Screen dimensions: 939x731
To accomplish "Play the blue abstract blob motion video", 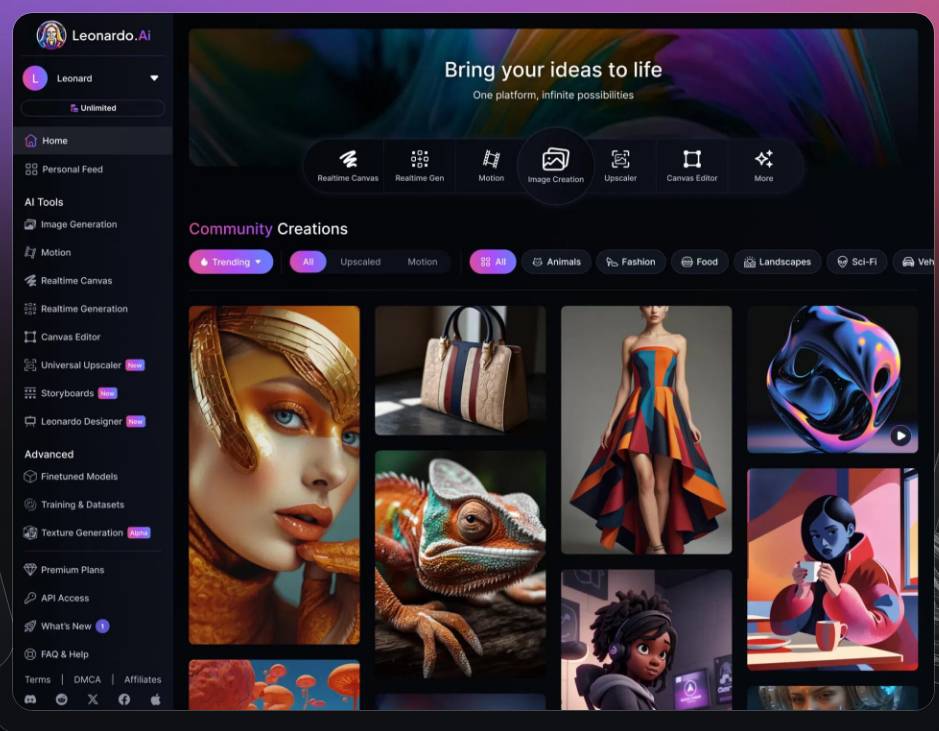I will coord(900,436).
